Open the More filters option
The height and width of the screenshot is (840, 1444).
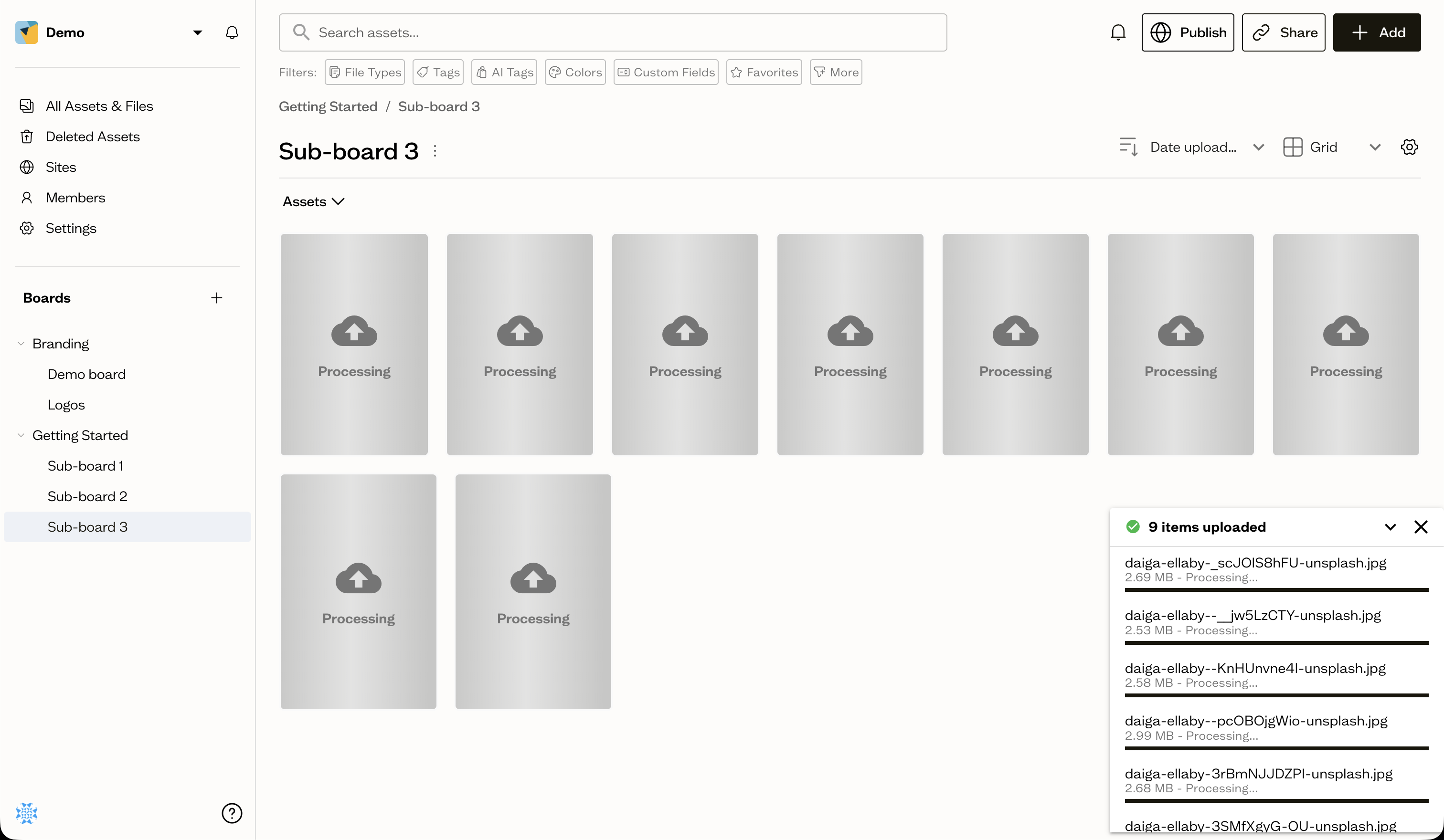click(x=836, y=72)
